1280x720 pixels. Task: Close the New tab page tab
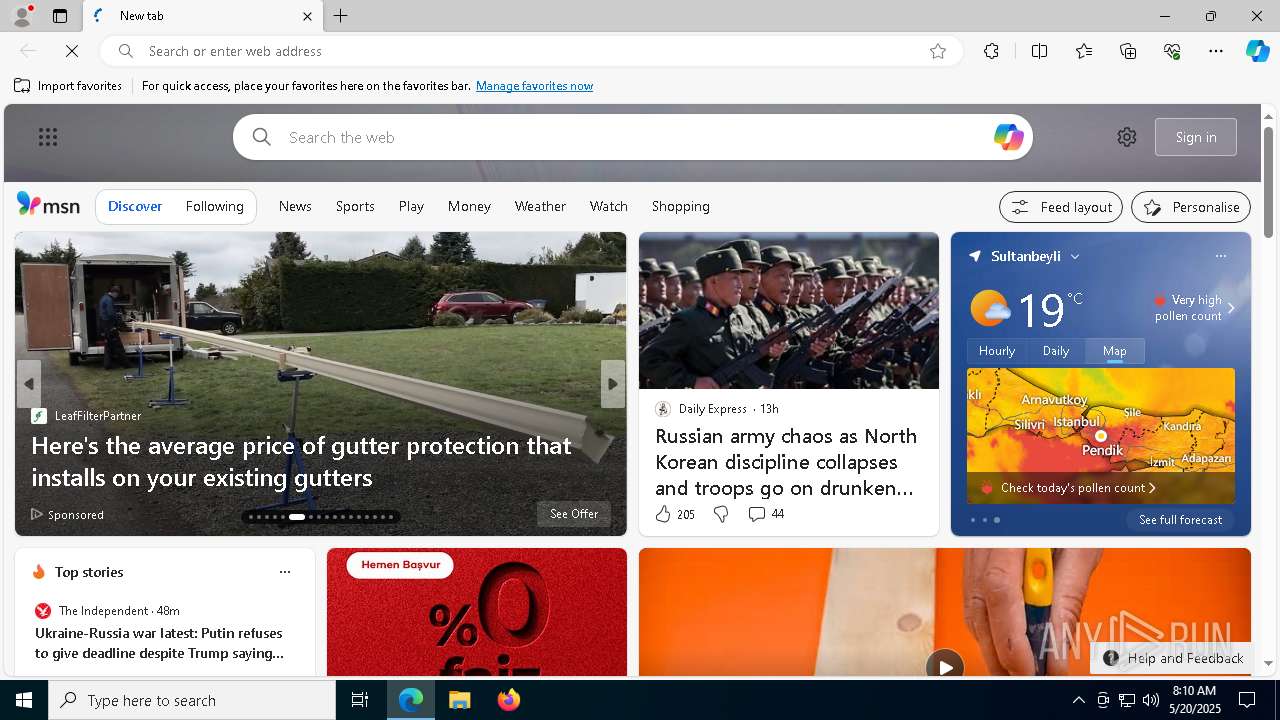click(307, 16)
